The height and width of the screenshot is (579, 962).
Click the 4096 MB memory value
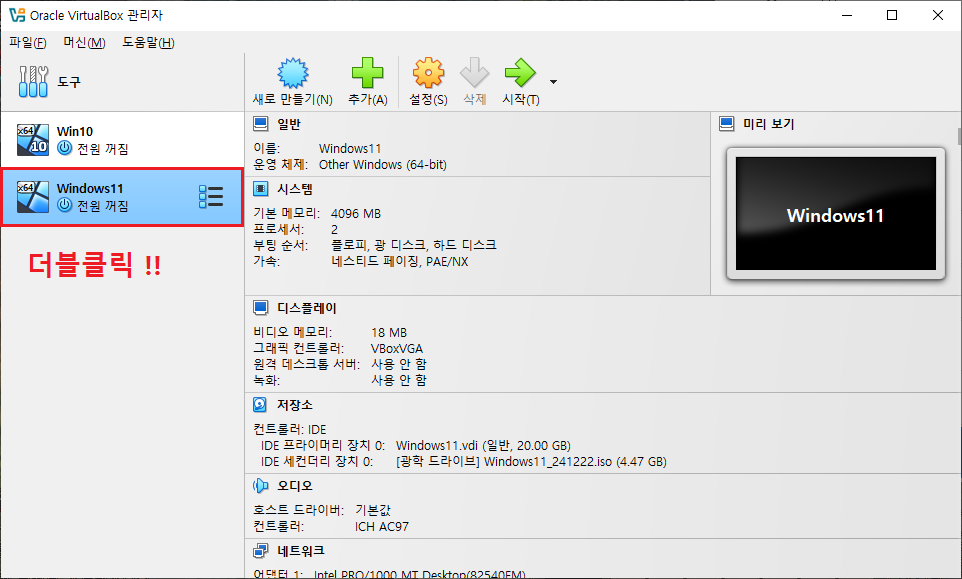click(356, 213)
